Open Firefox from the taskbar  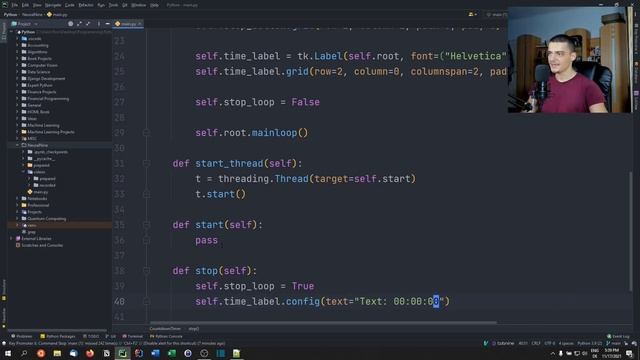90,353
